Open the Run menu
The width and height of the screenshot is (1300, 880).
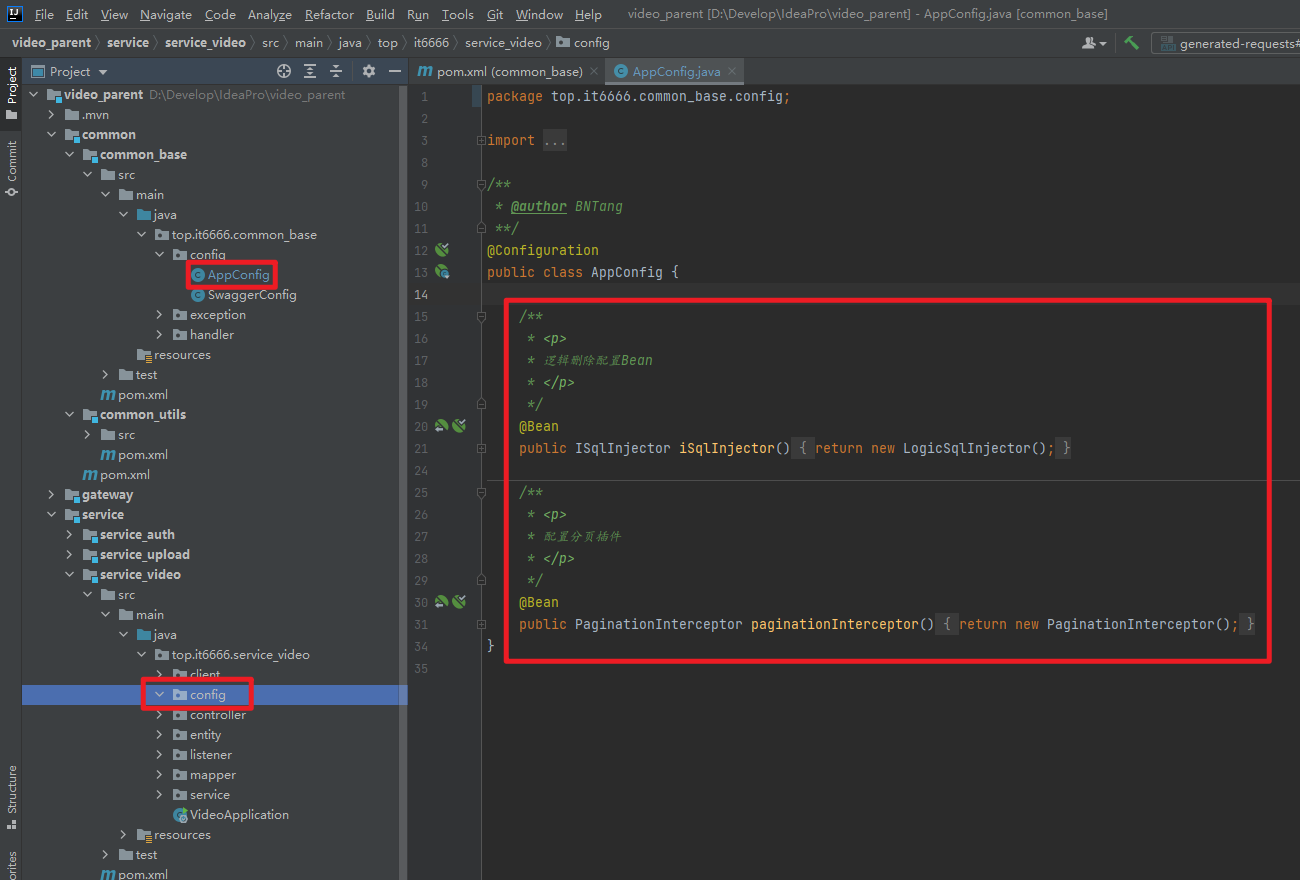pos(418,14)
